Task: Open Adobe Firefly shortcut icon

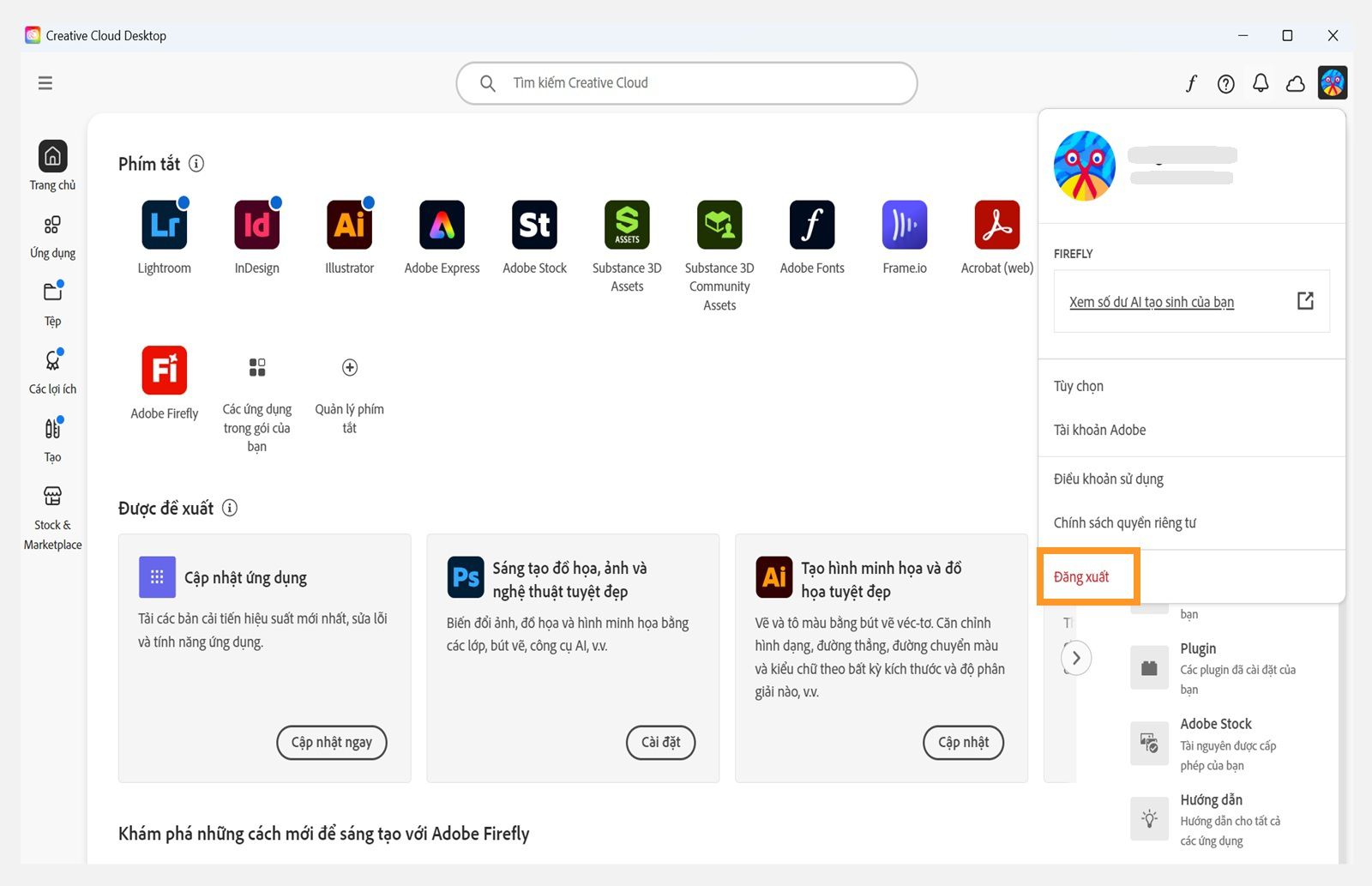Action: tap(165, 370)
